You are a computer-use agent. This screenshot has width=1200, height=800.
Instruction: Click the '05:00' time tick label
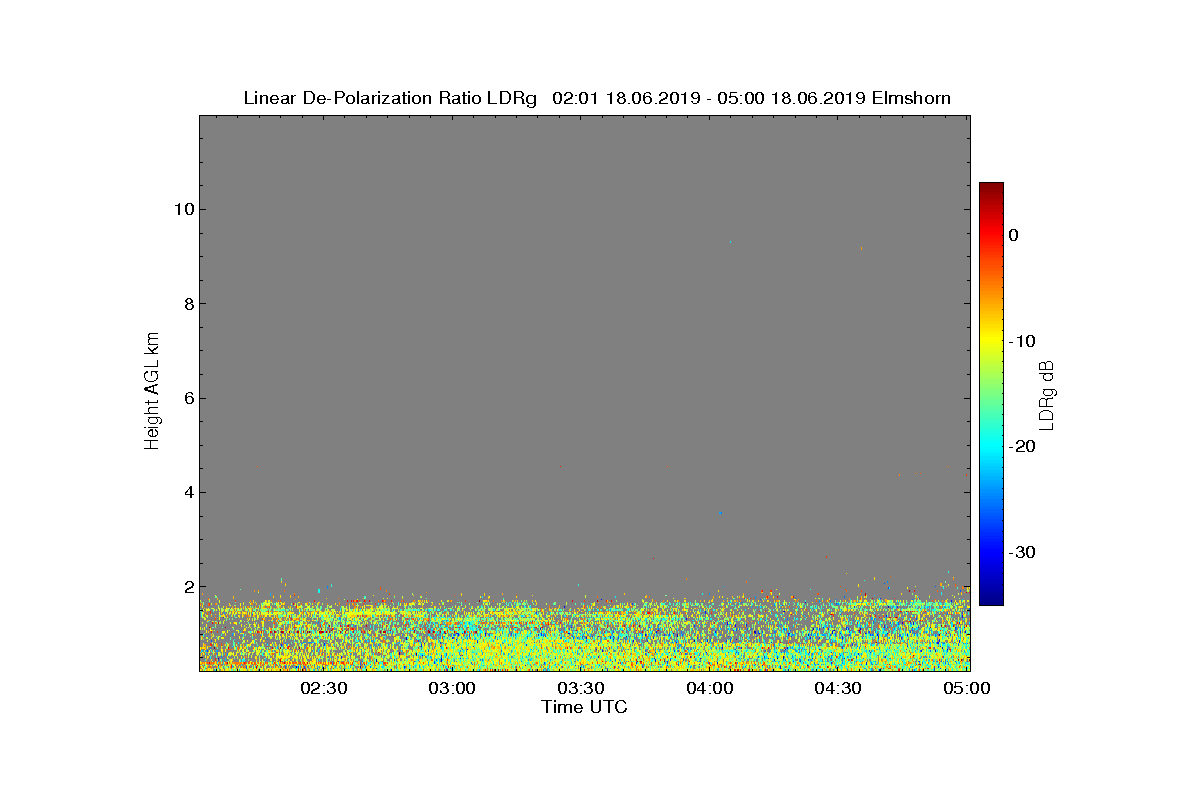(967, 688)
